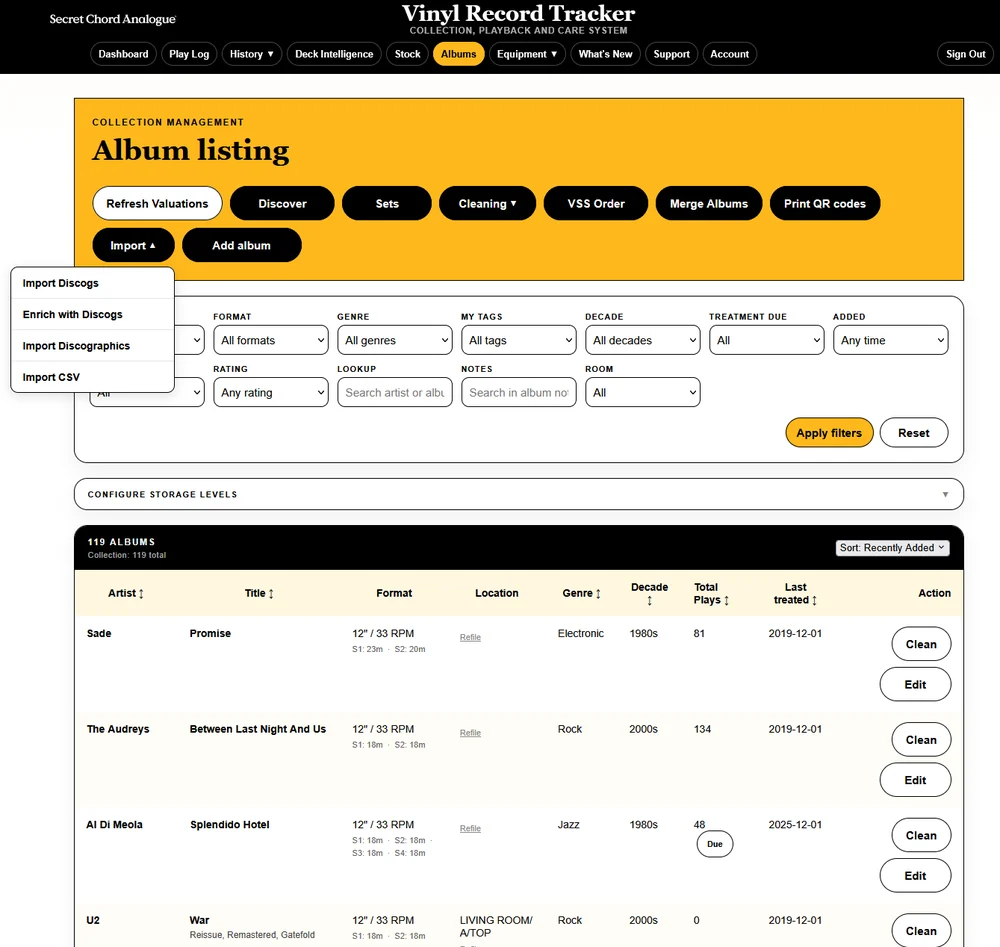Open the Format filter dropdown
This screenshot has height=947, width=1000.
(x=271, y=340)
